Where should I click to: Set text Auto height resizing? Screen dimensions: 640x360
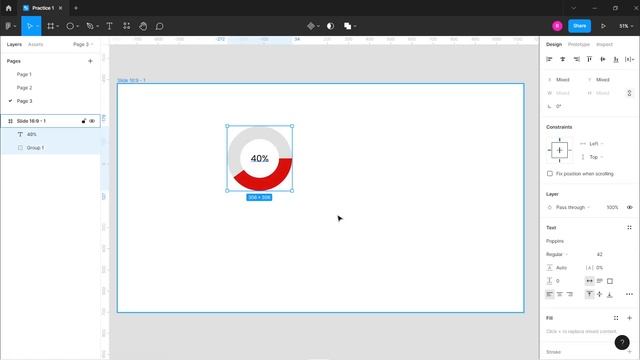600,281
